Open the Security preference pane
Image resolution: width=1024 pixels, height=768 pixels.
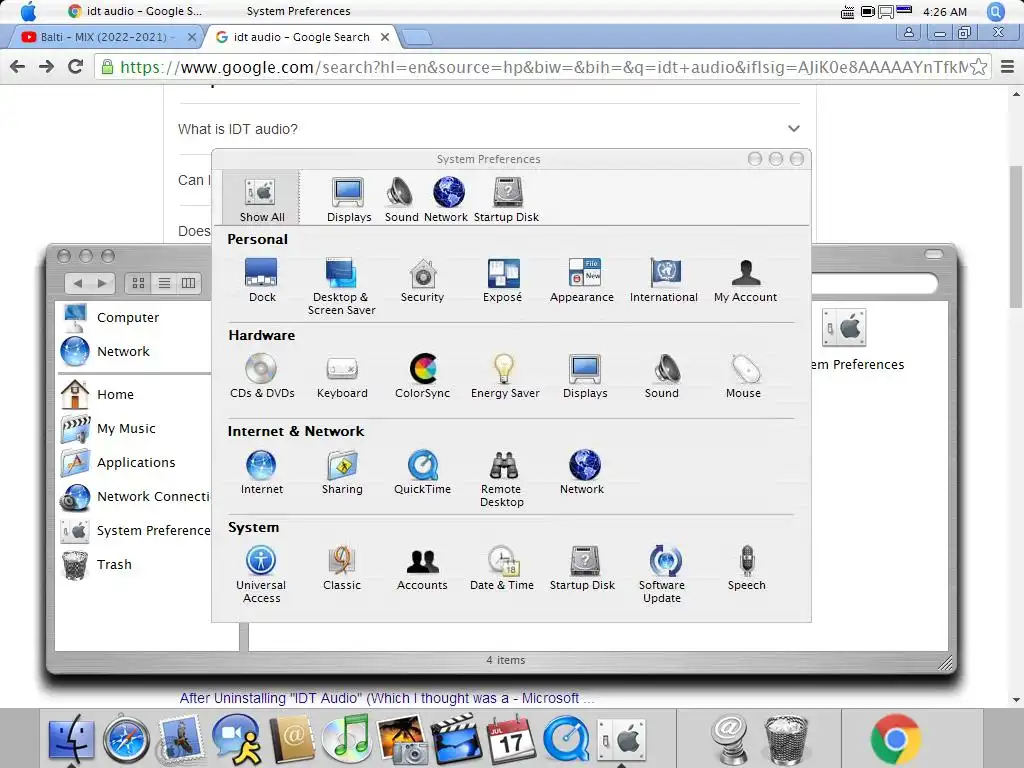click(x=423, y=280)
